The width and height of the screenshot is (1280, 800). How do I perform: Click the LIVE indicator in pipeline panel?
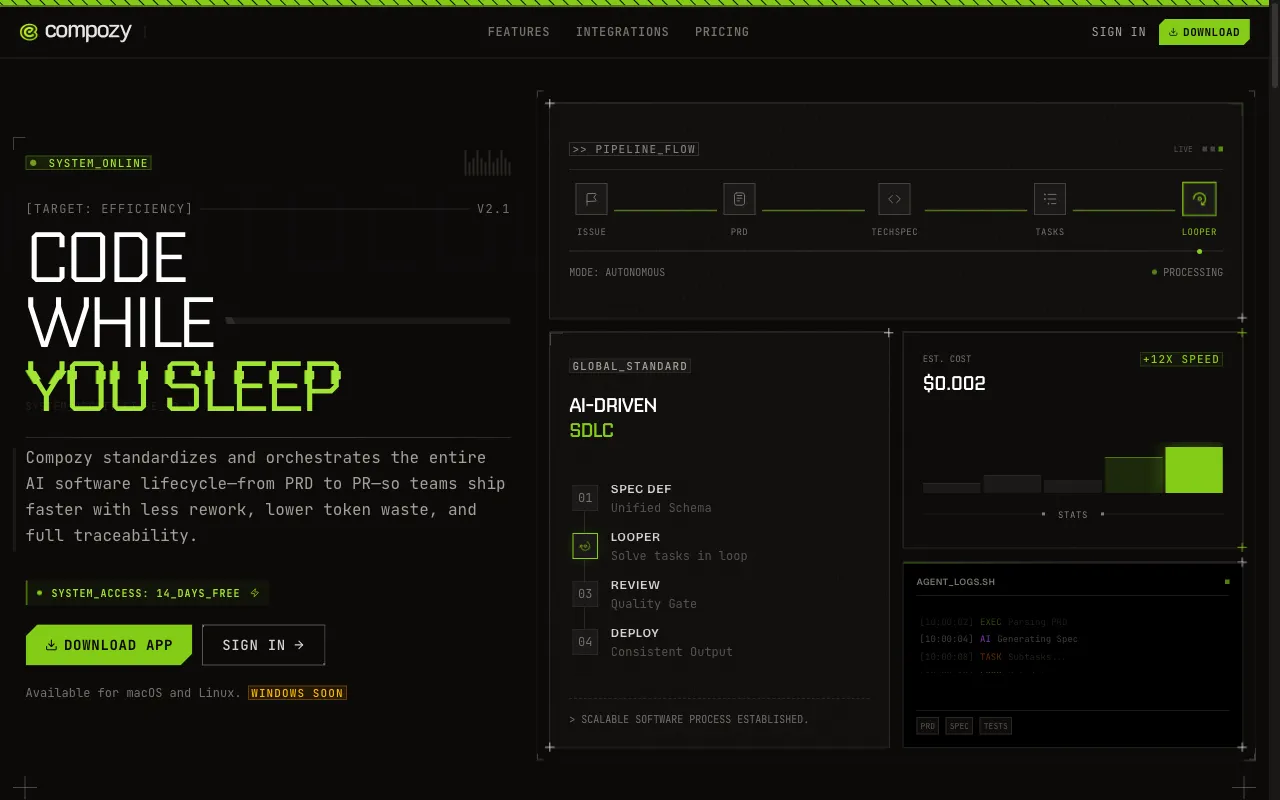(1198, 149)
